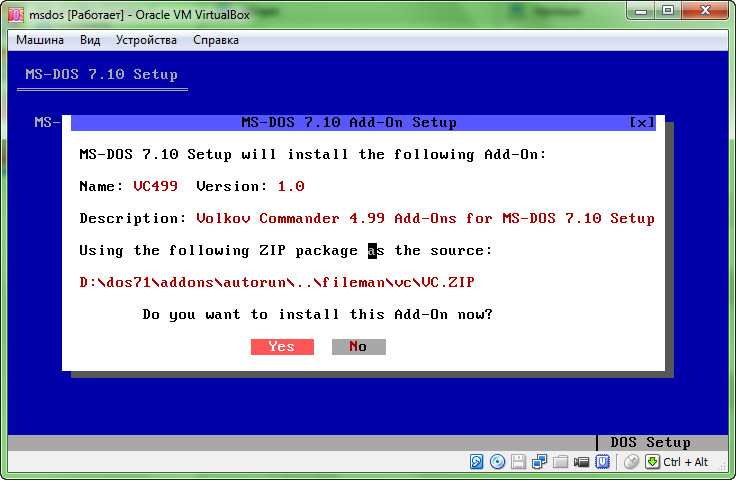The image size is (736, 480).
Task: Click the VC.ZIP source path
Action: tap(277, 282)
